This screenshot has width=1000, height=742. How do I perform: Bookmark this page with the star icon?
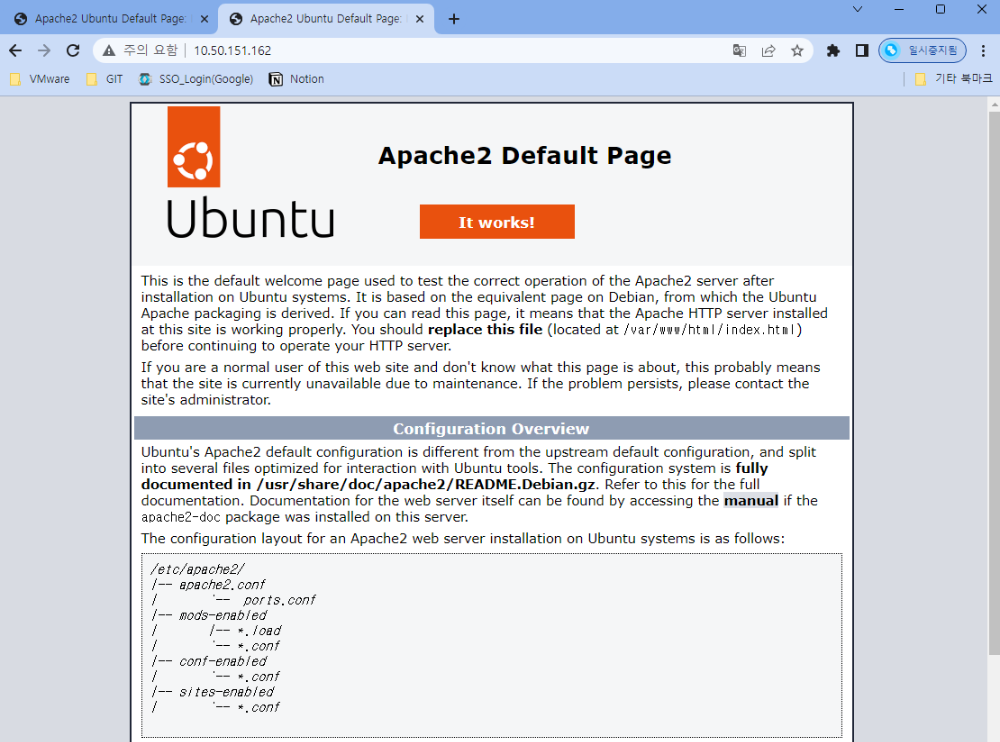[x=797, y=50]
